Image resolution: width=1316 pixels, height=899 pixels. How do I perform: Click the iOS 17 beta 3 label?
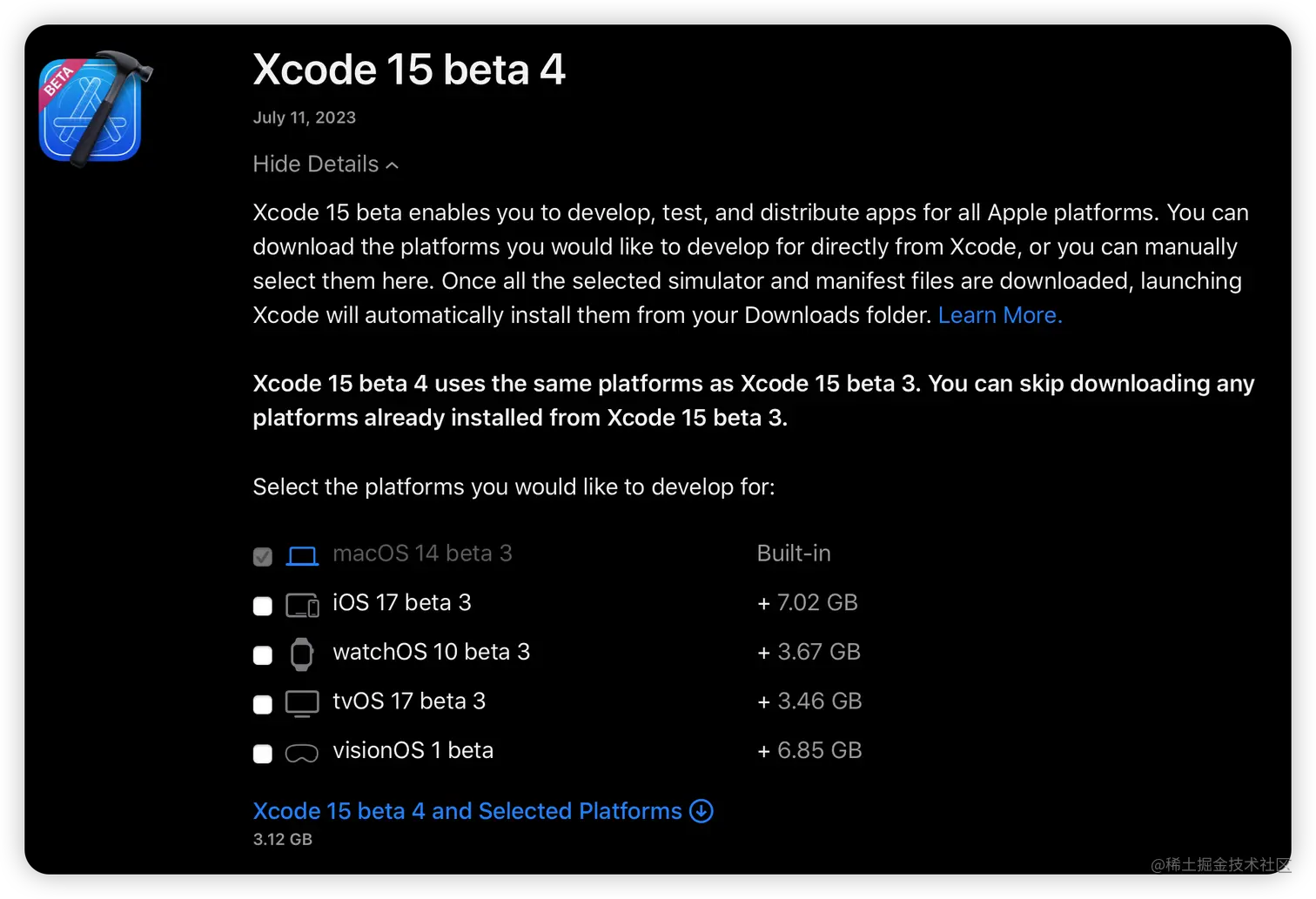point(402,602)
